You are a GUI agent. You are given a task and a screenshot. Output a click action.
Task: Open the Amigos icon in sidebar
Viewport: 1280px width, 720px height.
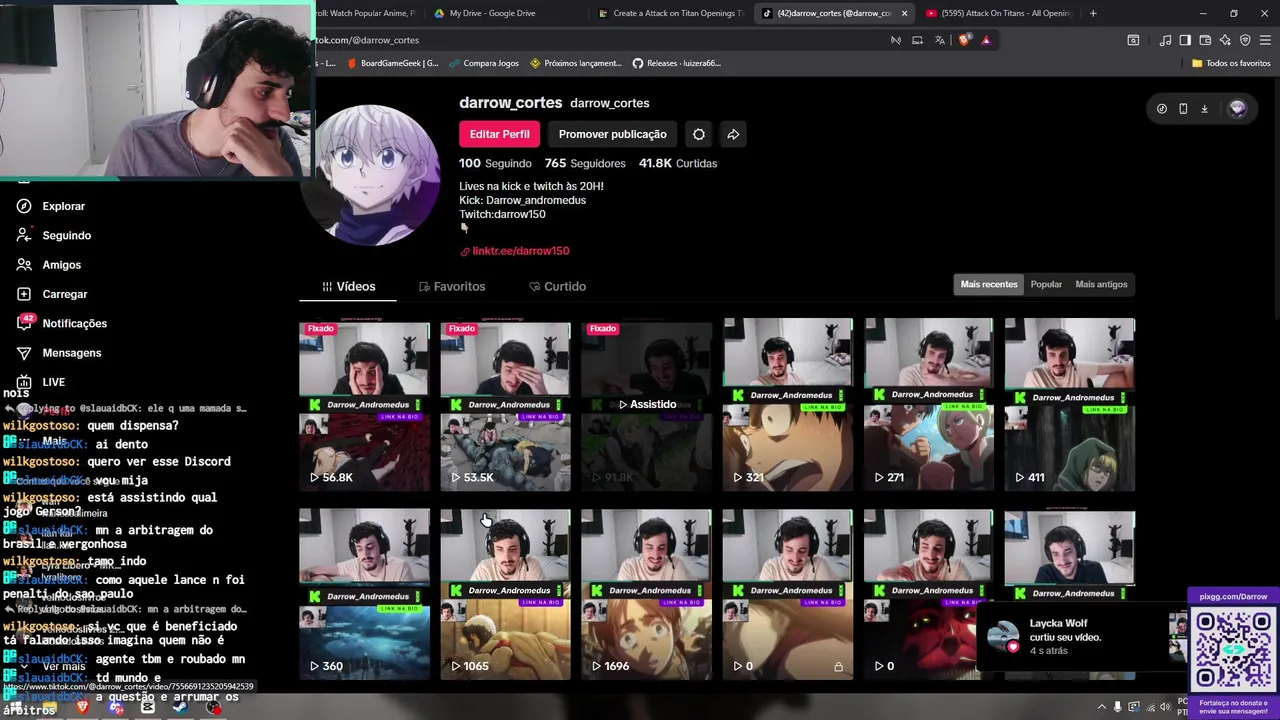(24, 265)
